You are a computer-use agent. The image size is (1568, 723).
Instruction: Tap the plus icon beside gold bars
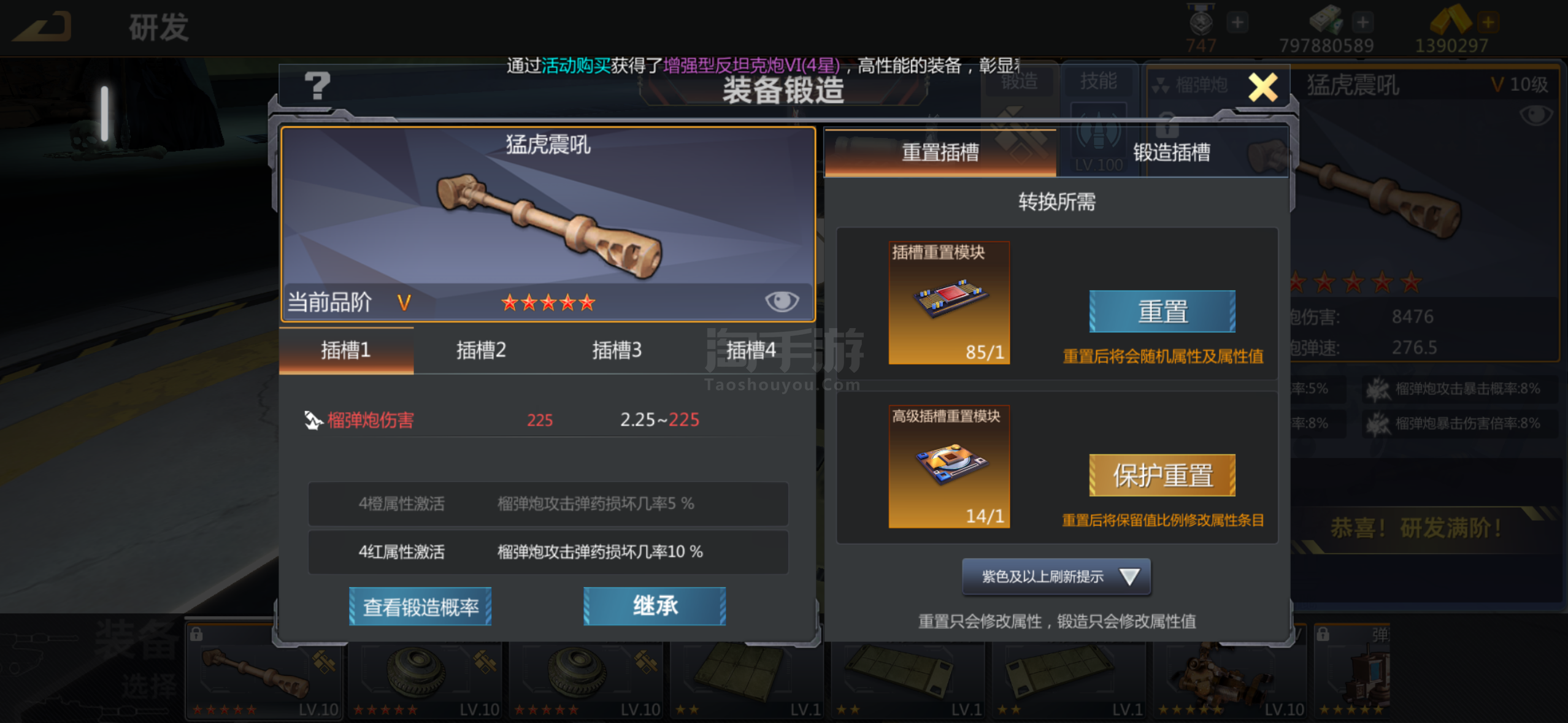tap(1488, 23)
